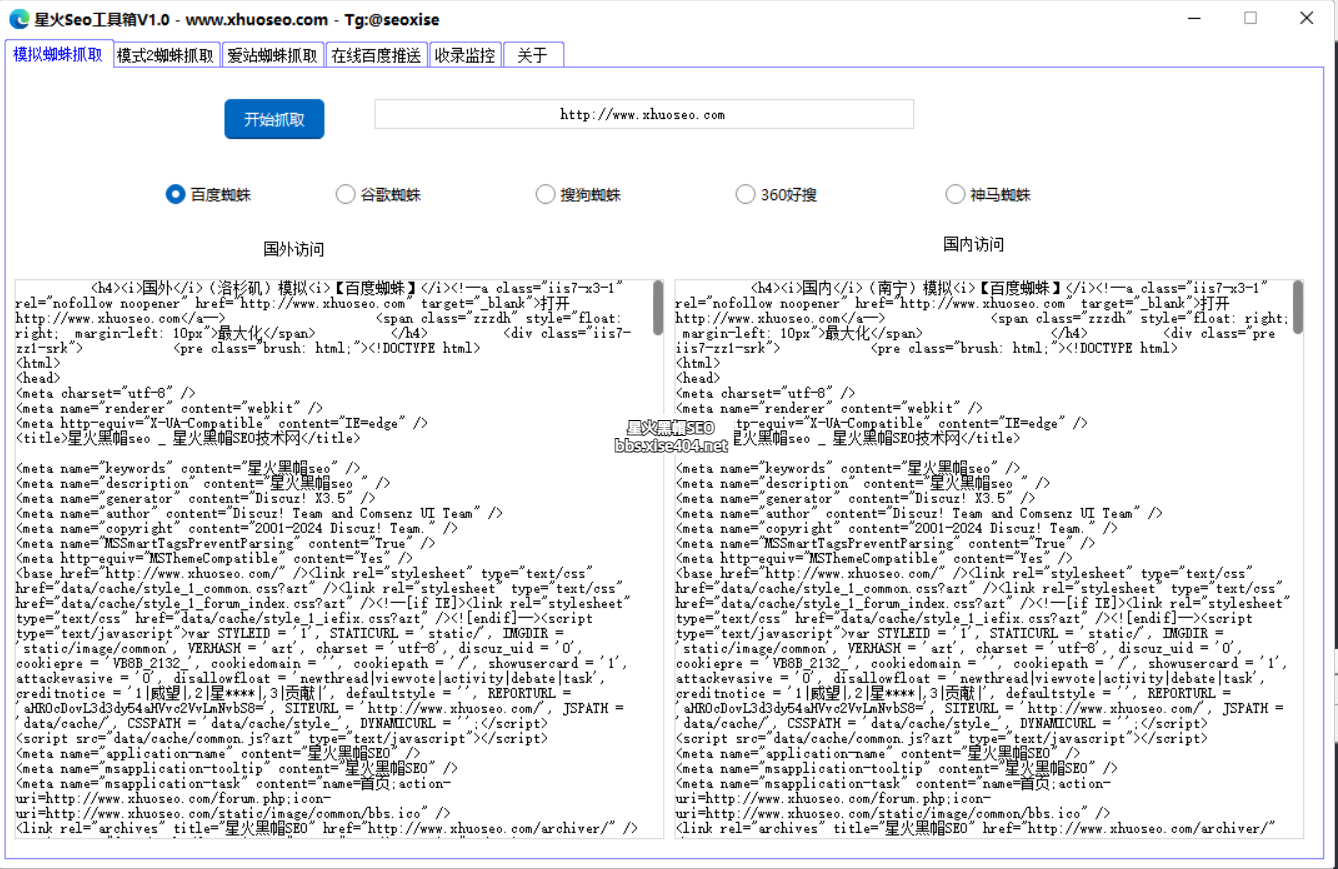
Task: Open the 收录监控 tab
Action: (x=465, y=55)
